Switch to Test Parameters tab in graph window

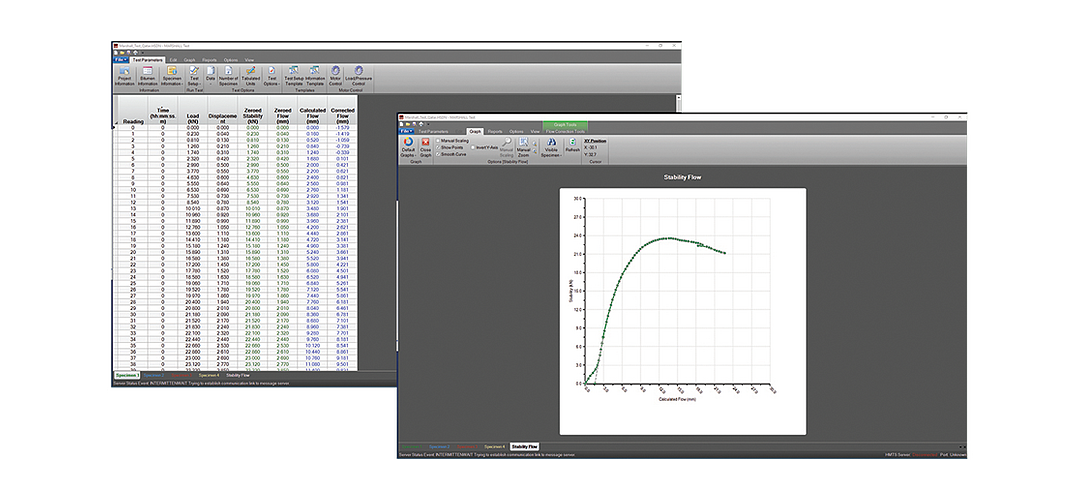[x=434, y=131]
